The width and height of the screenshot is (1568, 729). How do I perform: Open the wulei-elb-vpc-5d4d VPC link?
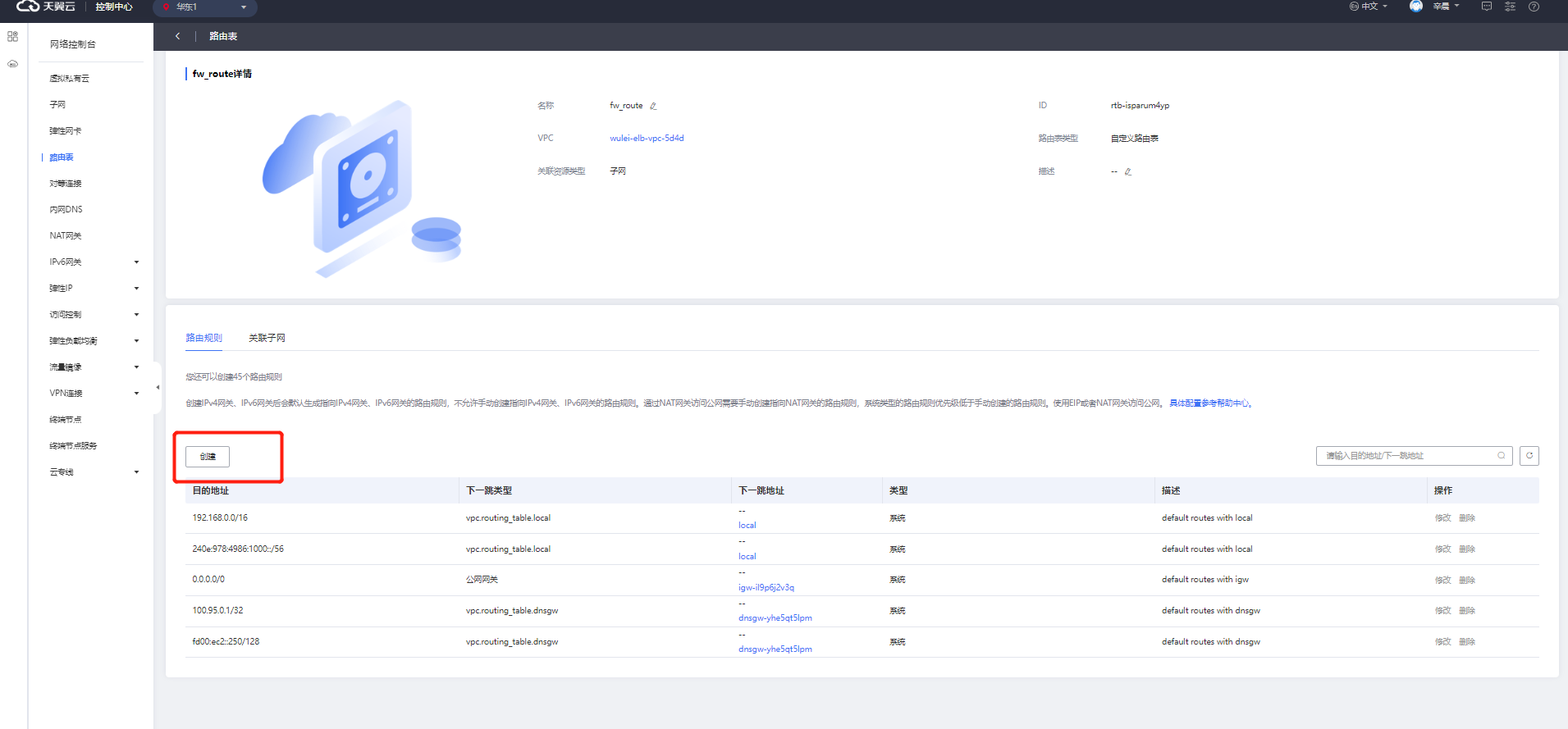(x=647, y=139)
